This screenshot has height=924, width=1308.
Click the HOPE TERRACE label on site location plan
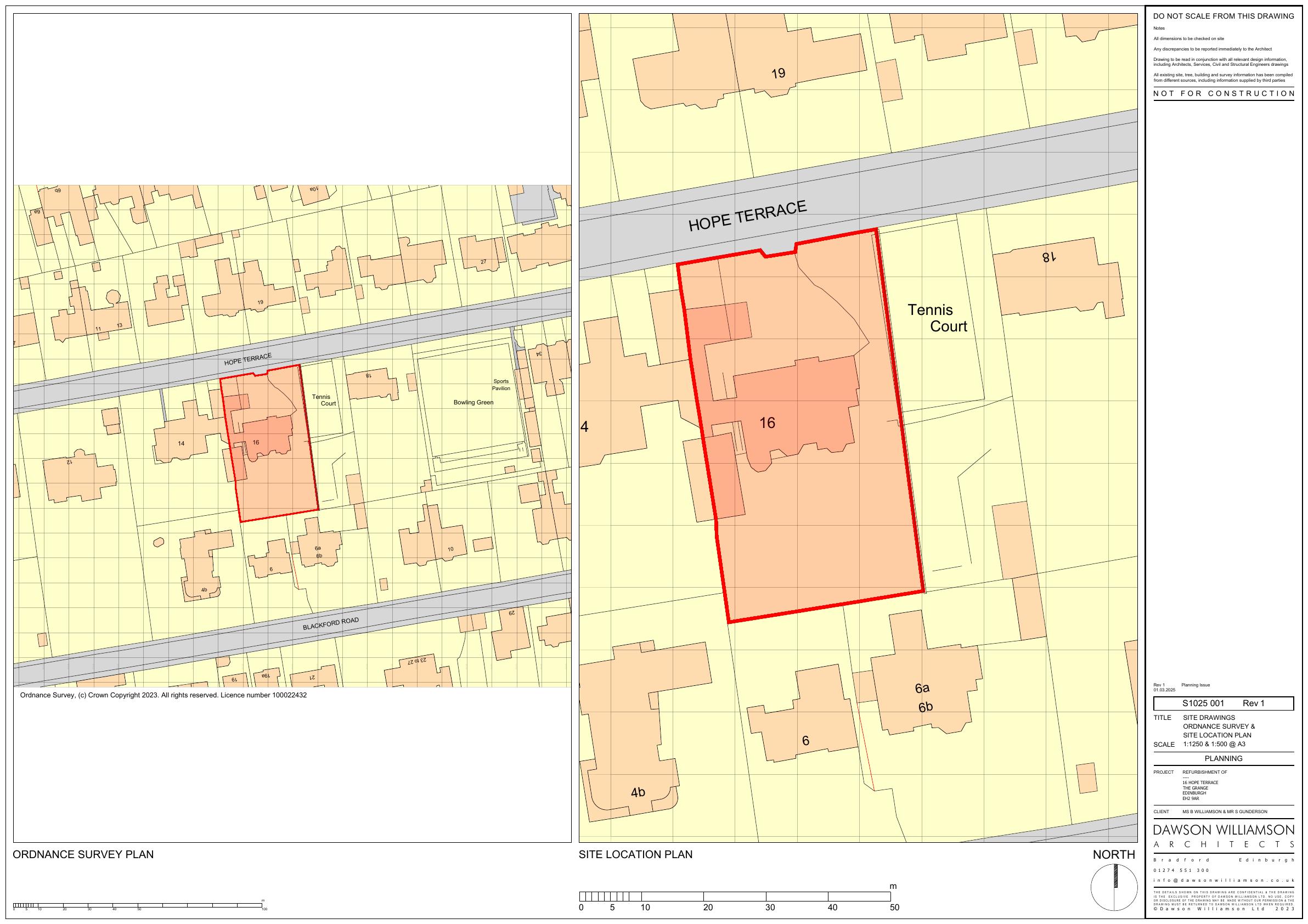coord(747,216)
